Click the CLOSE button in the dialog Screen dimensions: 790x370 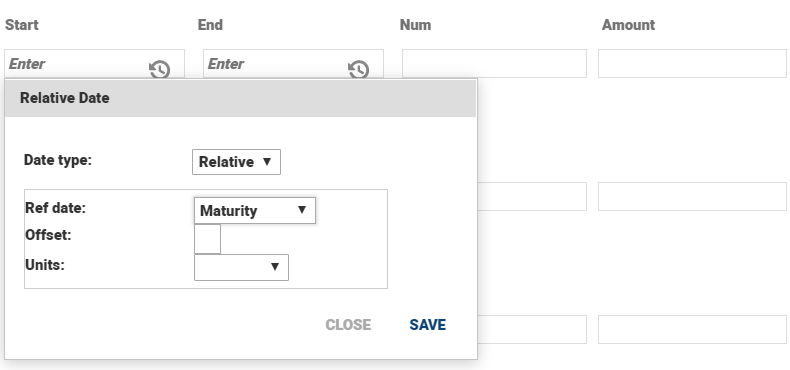(x=348, y=325)
